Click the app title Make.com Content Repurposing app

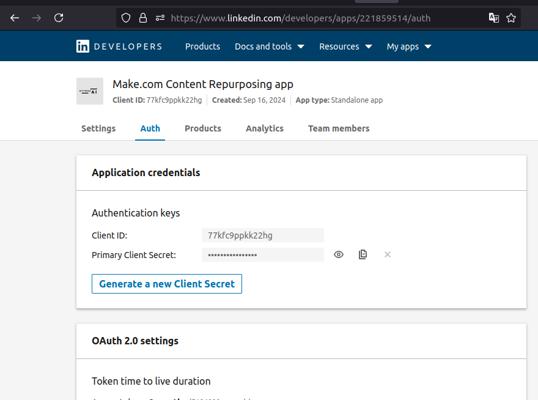pos(203,84)
